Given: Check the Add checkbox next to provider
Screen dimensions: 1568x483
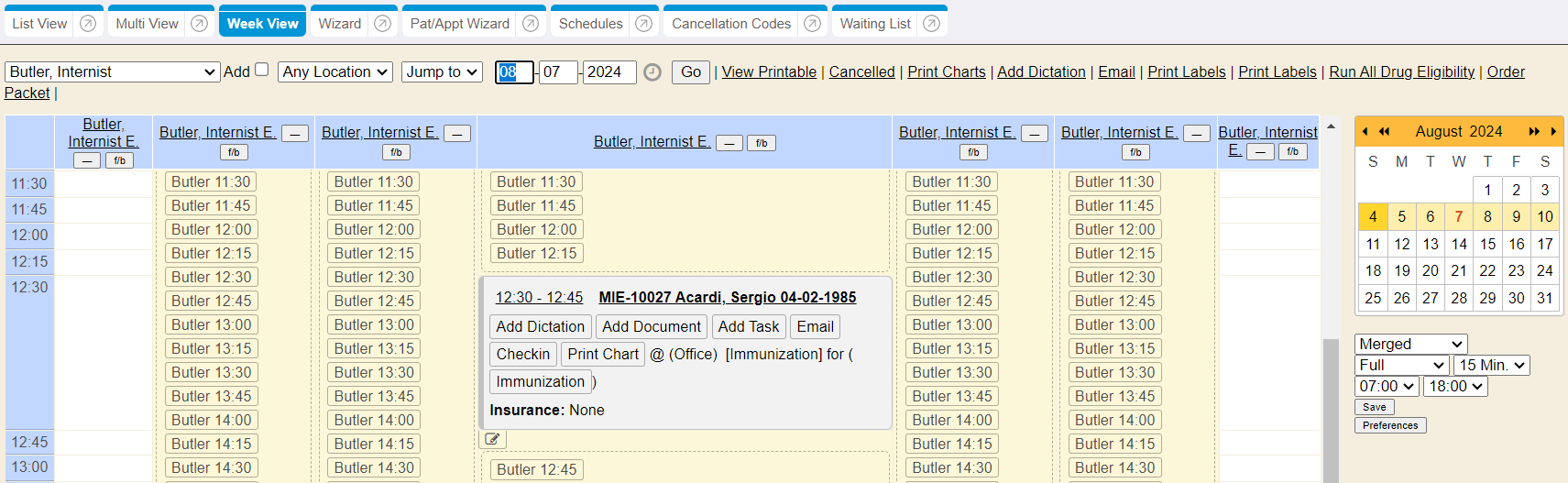Looking at the screenshot, I should [x=262, y=70].
